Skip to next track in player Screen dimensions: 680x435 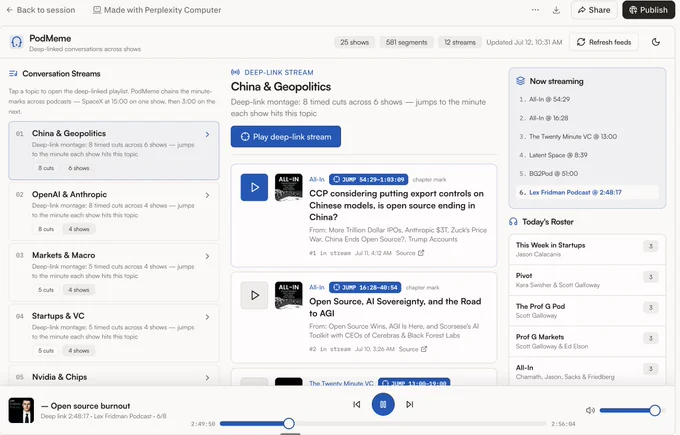coord(409,404)
